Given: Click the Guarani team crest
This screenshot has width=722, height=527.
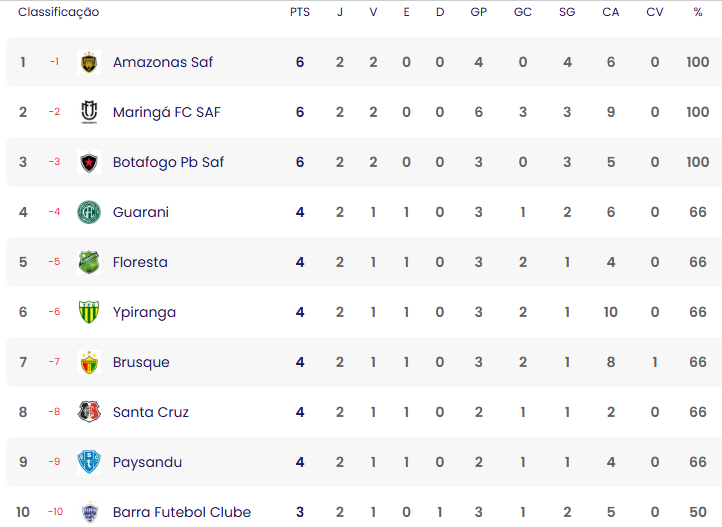Looking at the screenshot, I should click(89, 212).
